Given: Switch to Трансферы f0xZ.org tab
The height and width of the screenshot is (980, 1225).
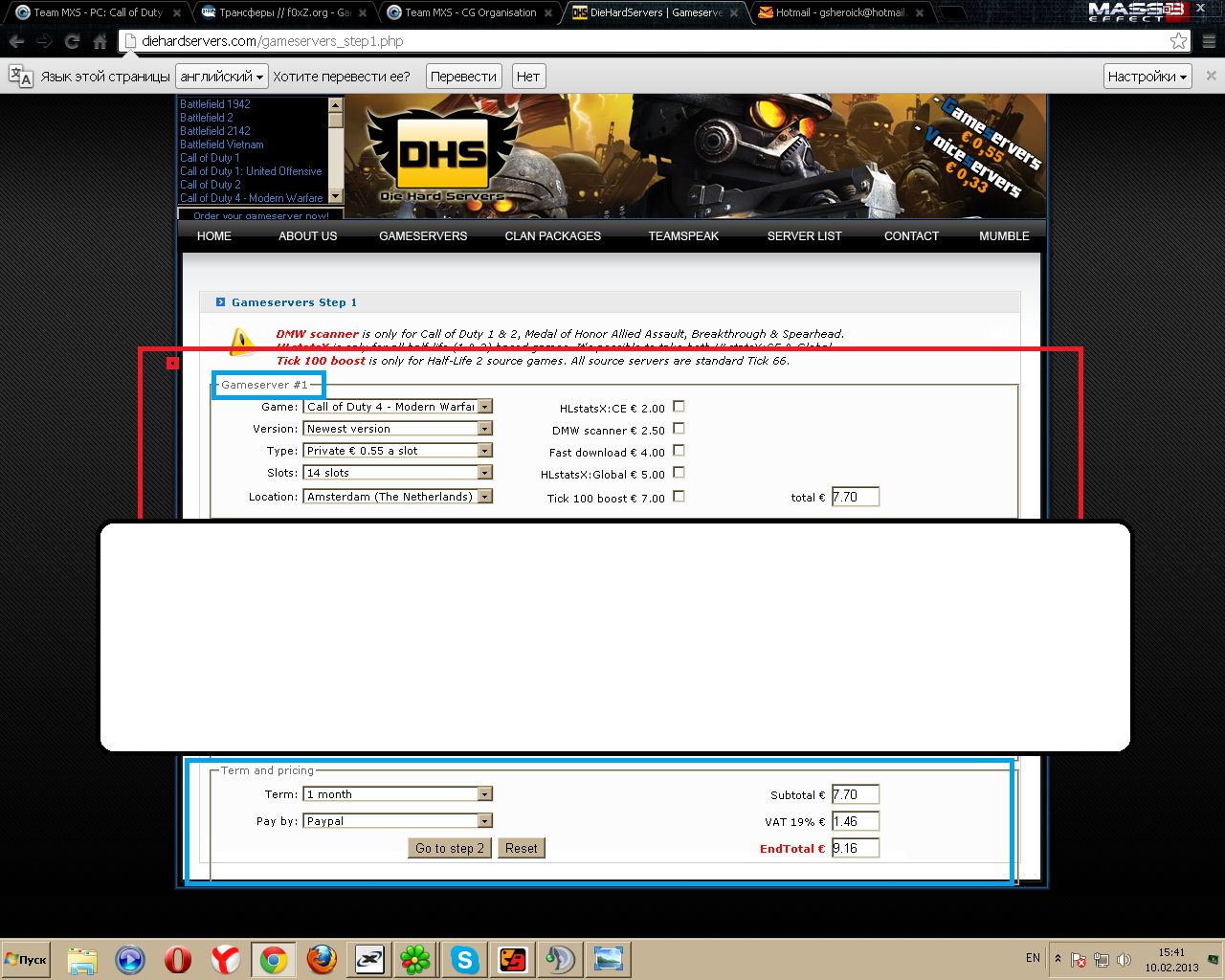Looking at the screenshot, I should point(284,12).
